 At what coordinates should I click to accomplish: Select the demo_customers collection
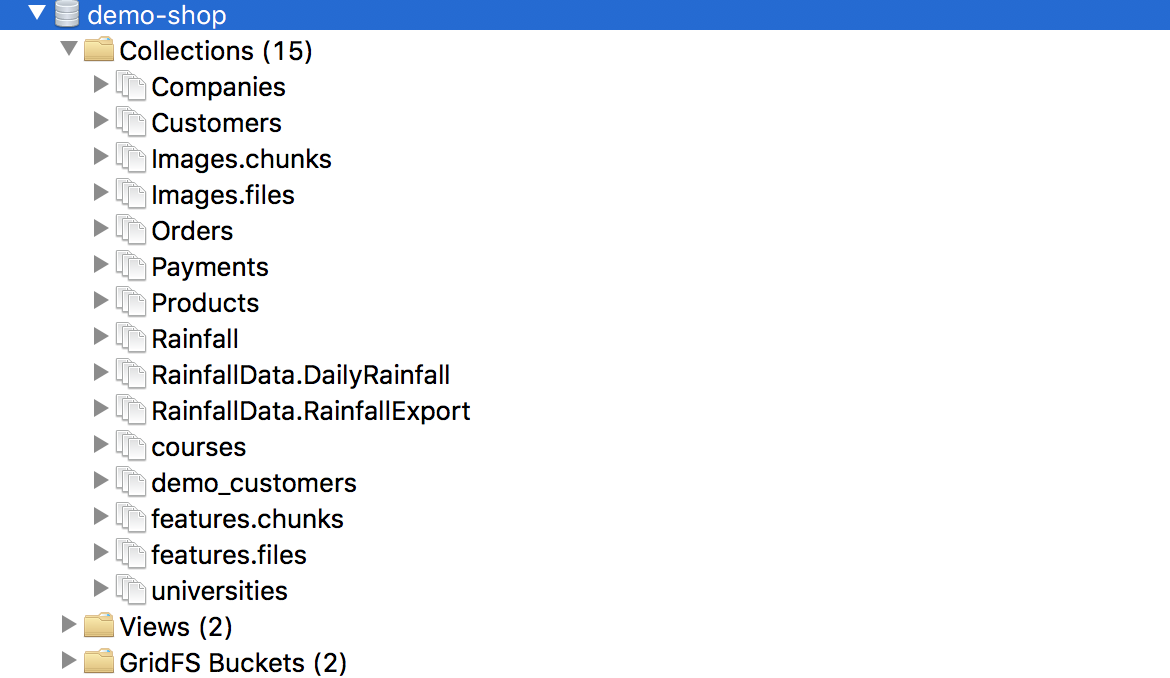pos(254,482)
